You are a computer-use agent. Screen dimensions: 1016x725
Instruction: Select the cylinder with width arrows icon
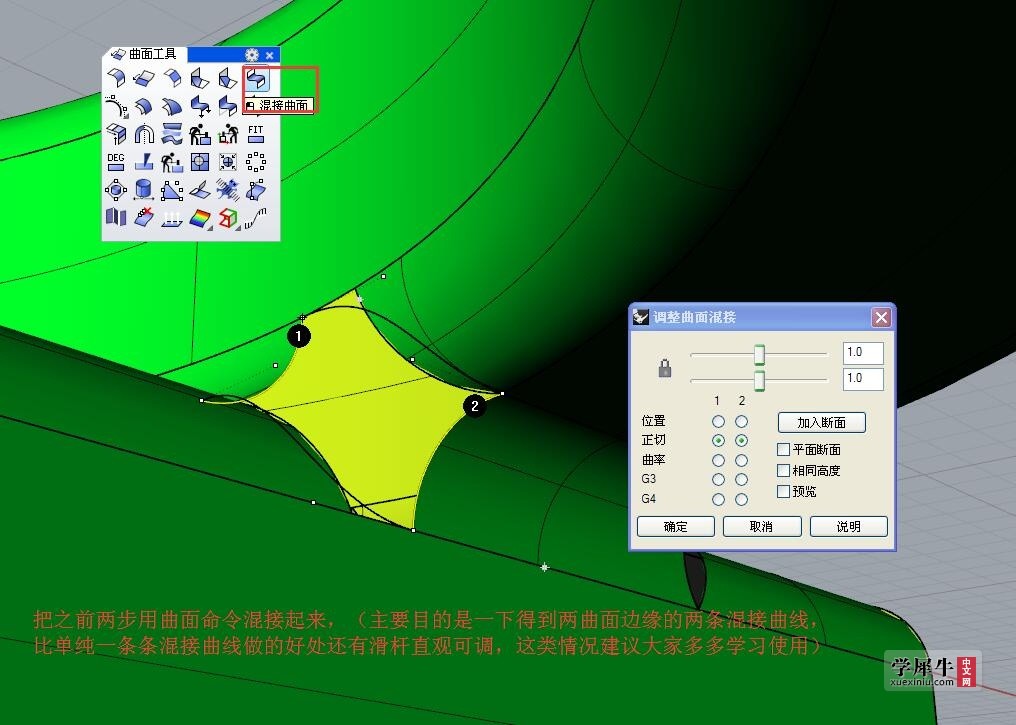[x=144, y=190]
